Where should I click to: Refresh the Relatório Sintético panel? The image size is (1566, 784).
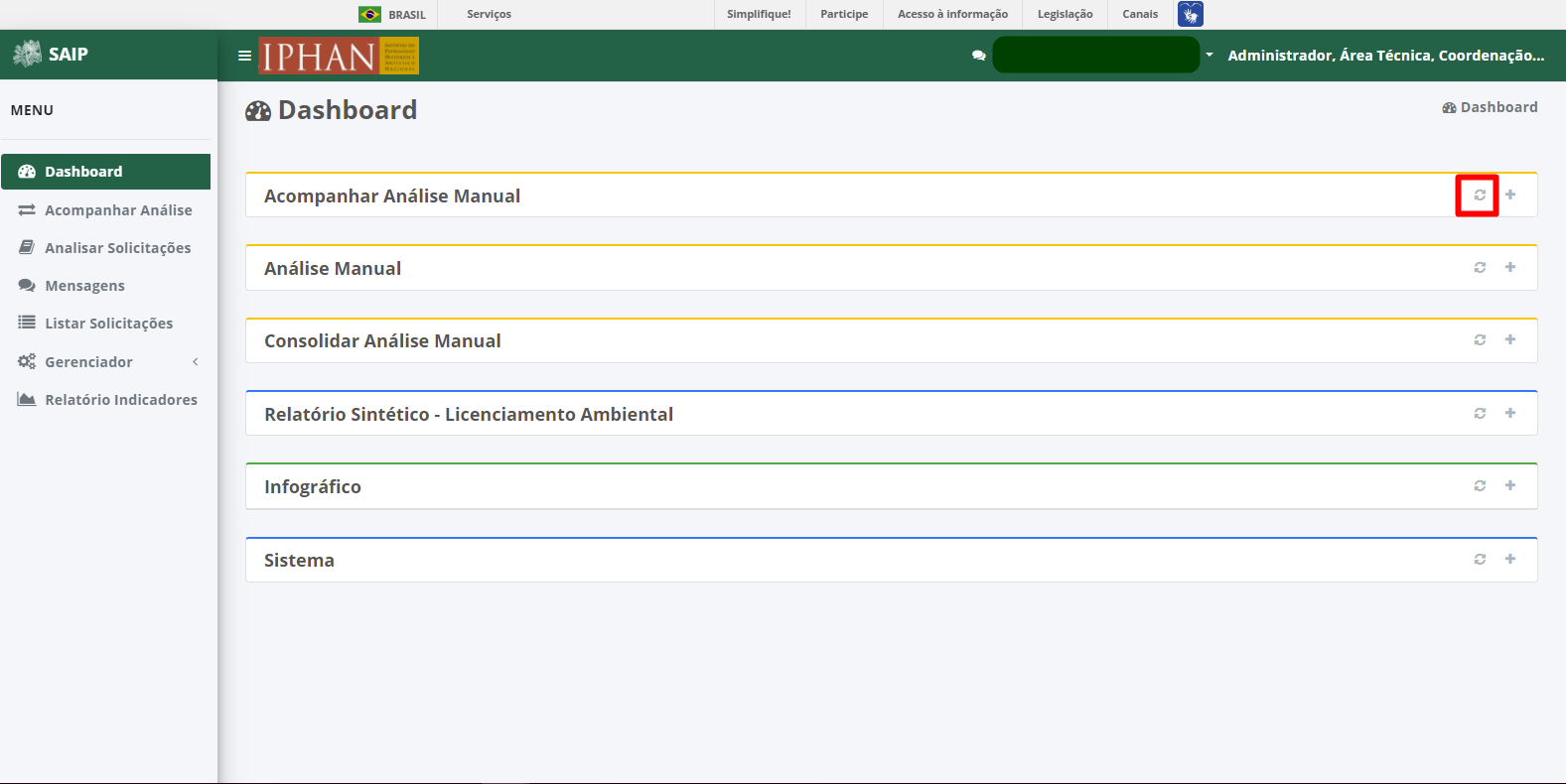click(x=1480, y=413)
